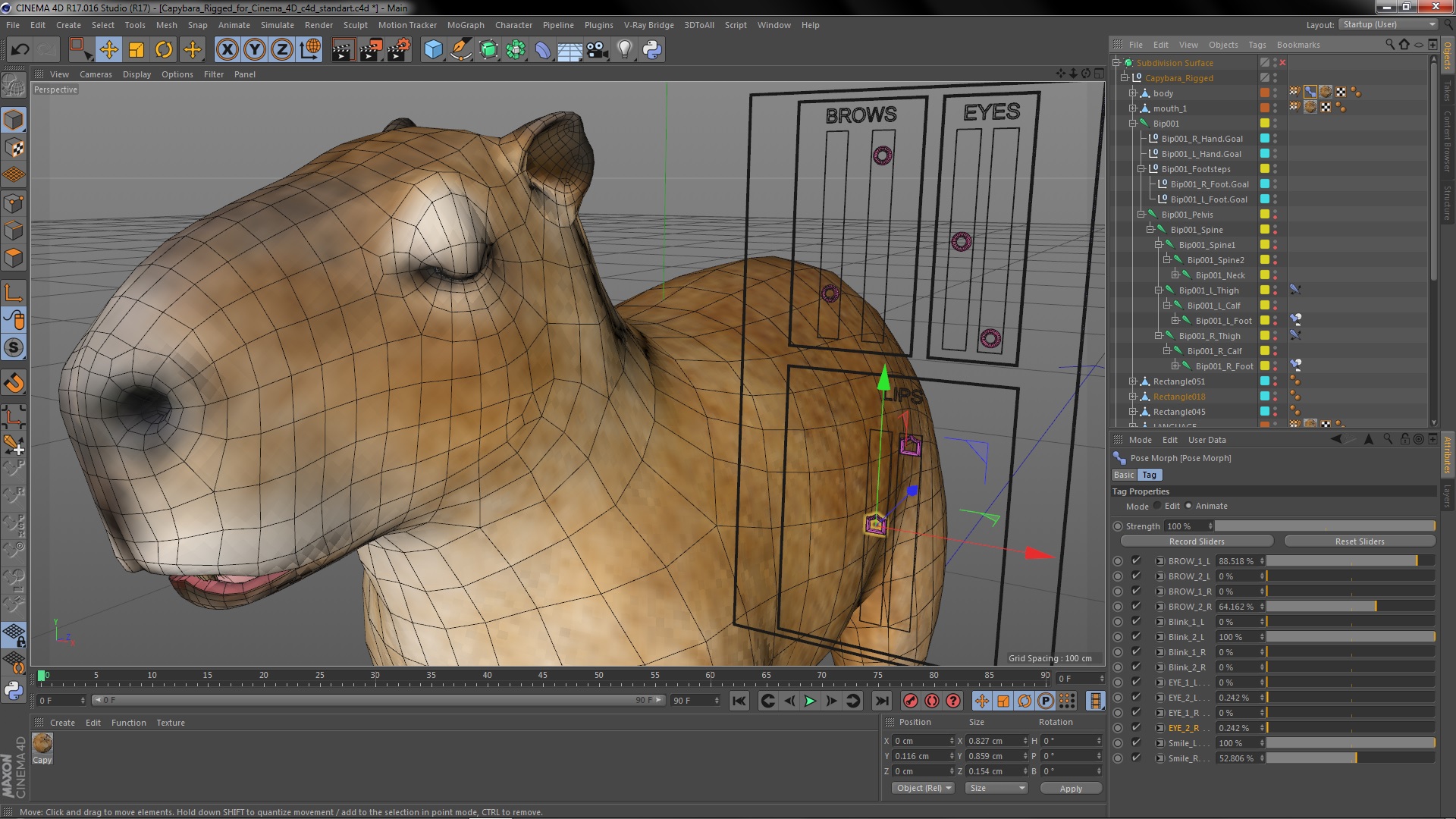Open the Character menu
Viewport: 1456px width, 819px height.
513,25
